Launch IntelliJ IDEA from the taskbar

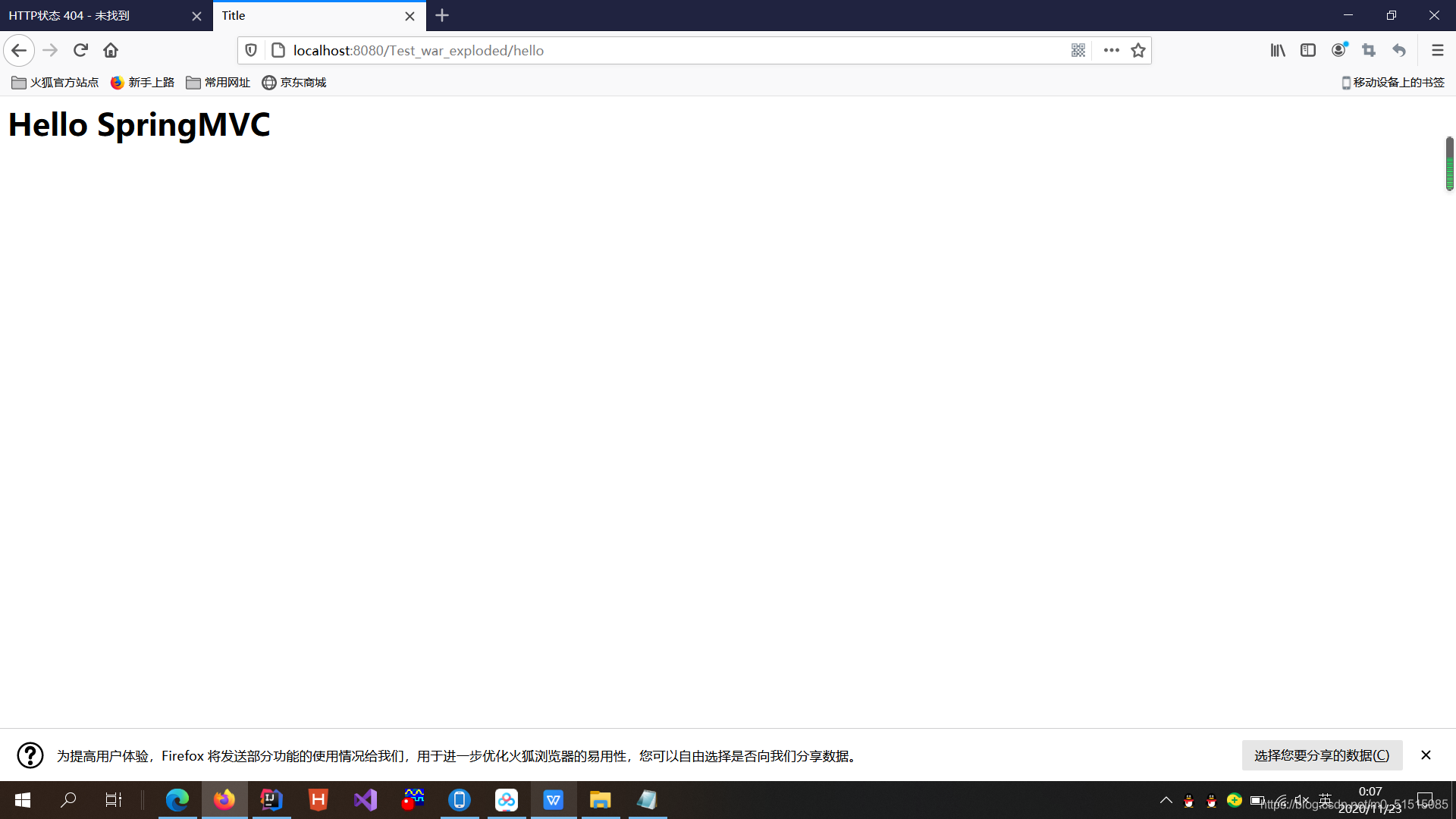coord(271,800)
